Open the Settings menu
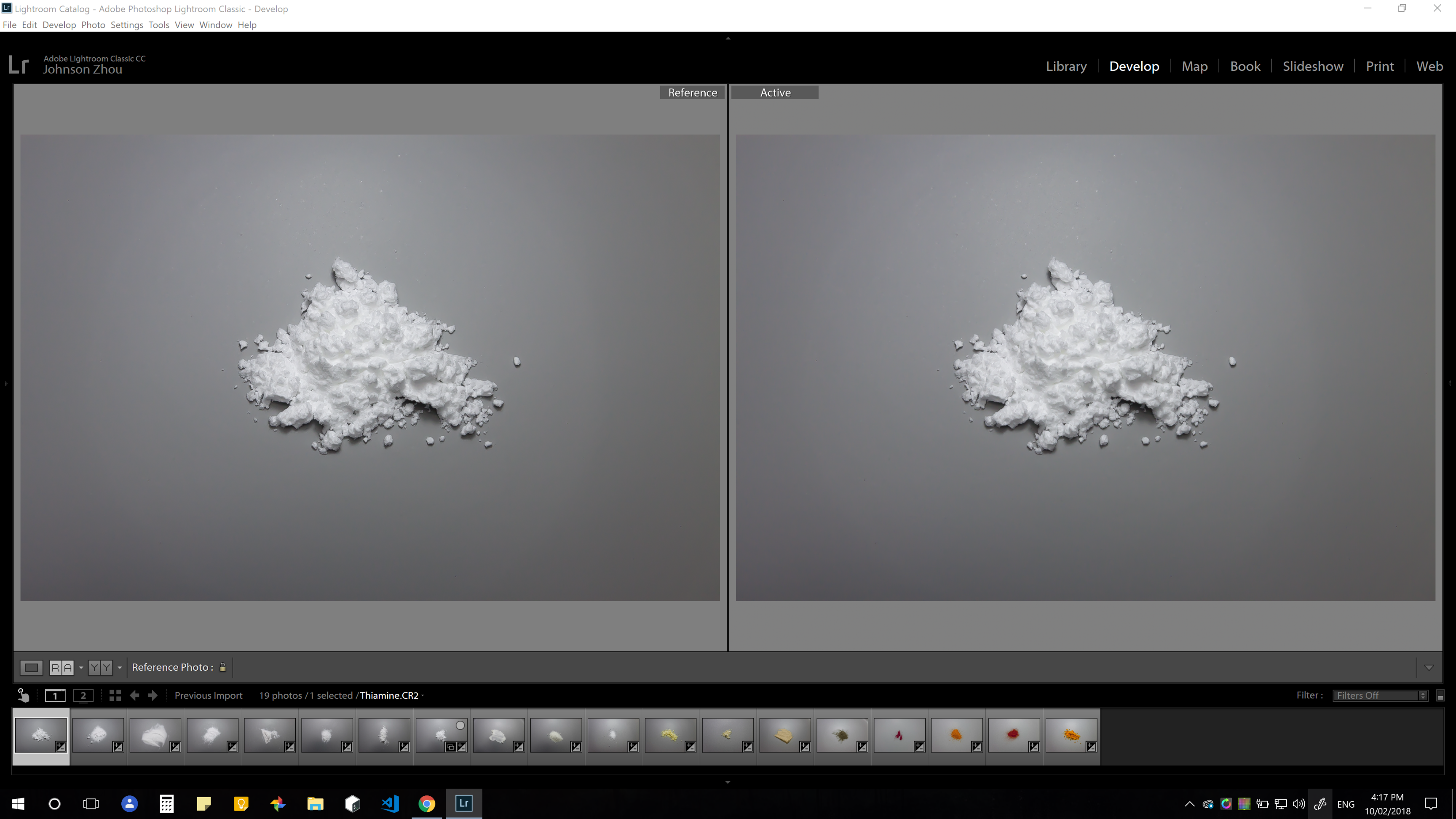The height and width of the screenshot is (819, 1456). [127, 25]
